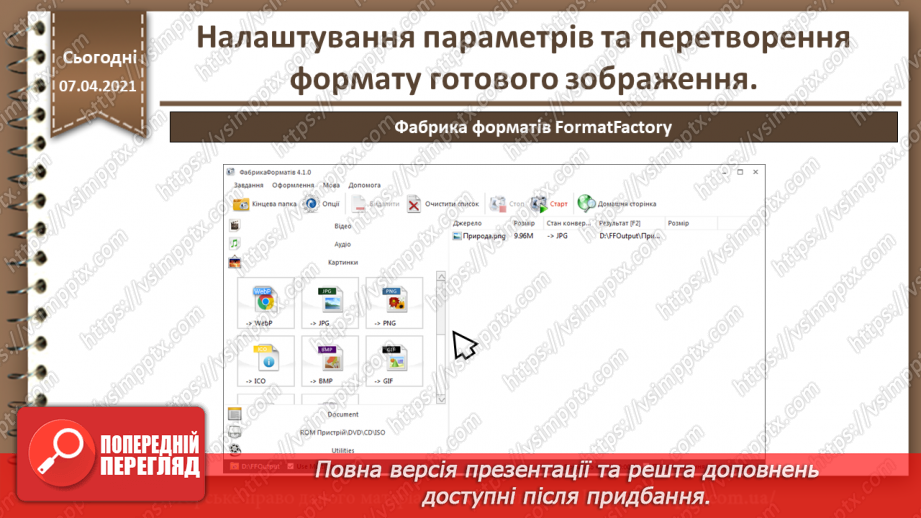Screen dimensions: 921x518
Task: Click the Аудіо music note icon
Action: point(234,244)
